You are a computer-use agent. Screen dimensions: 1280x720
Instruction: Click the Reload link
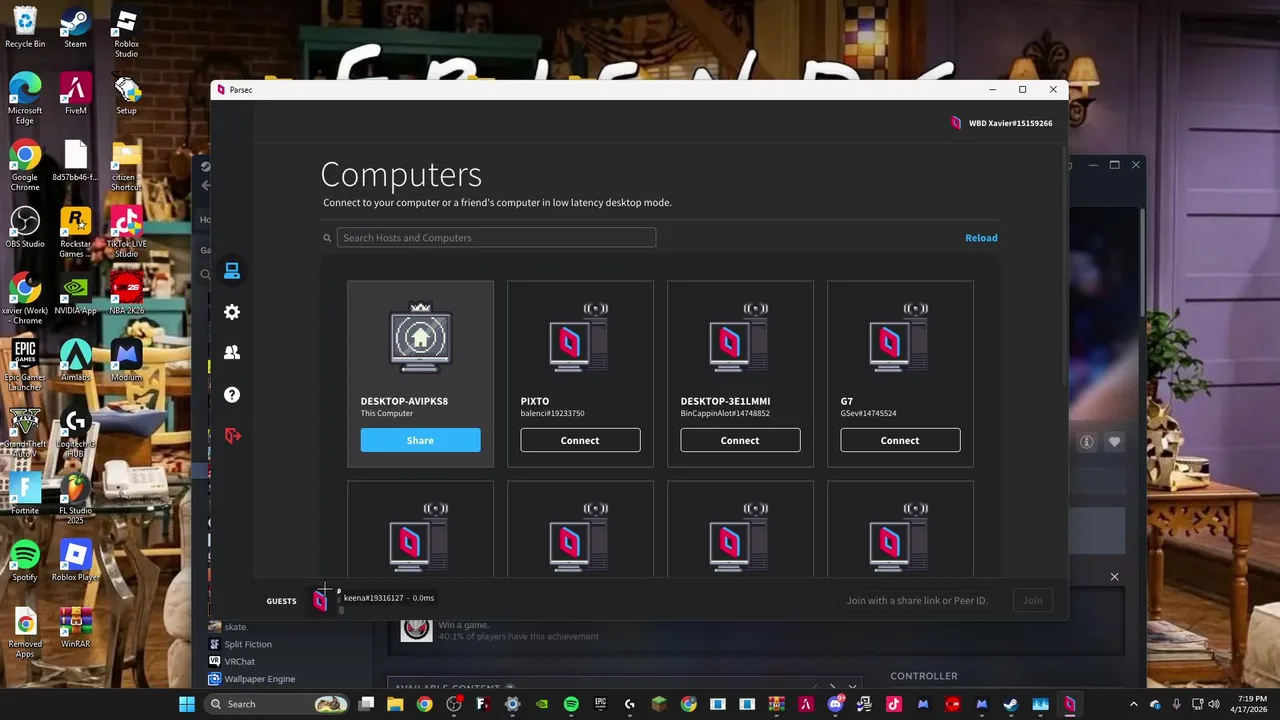click(981, 238)
